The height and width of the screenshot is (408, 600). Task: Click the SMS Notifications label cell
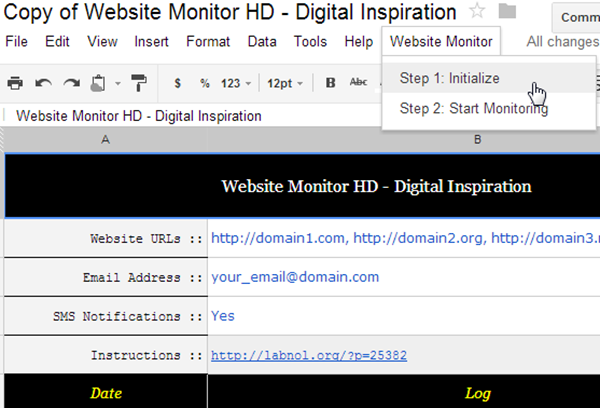(x=106, y=316)
